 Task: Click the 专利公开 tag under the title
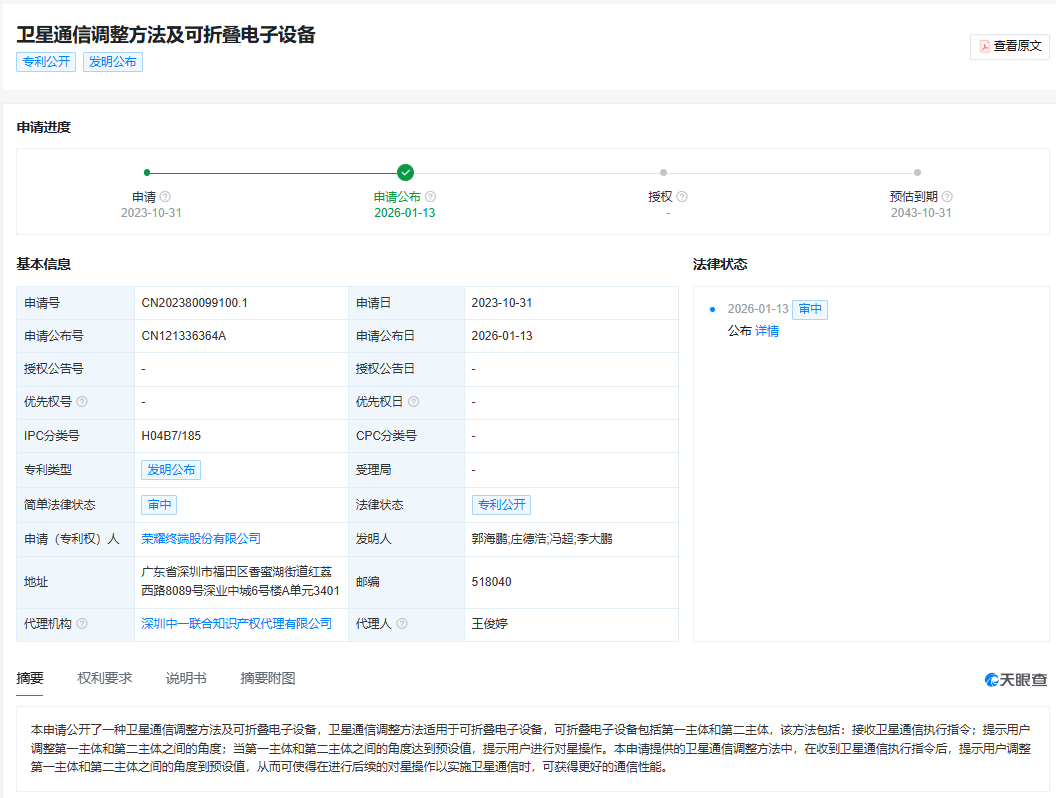click(46, 62)
